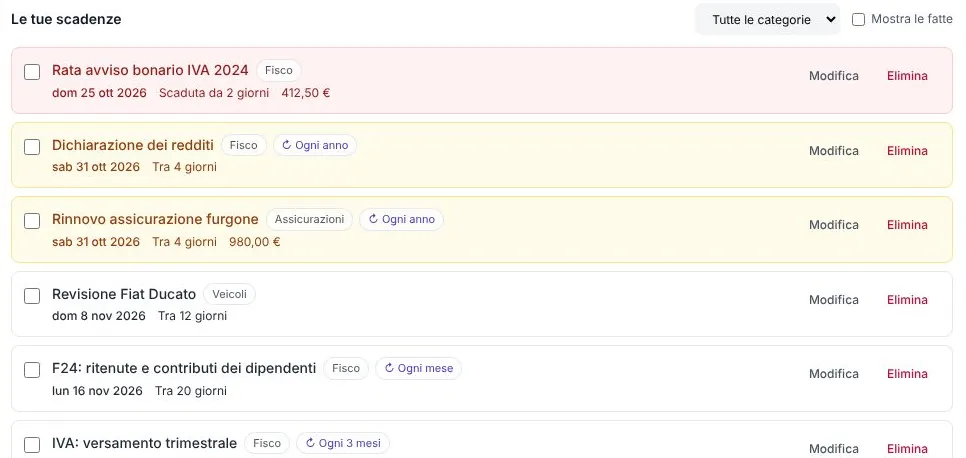Delete Rata avviso bonario IVA 2024
The image size is (966, 458).
(907, 76)
